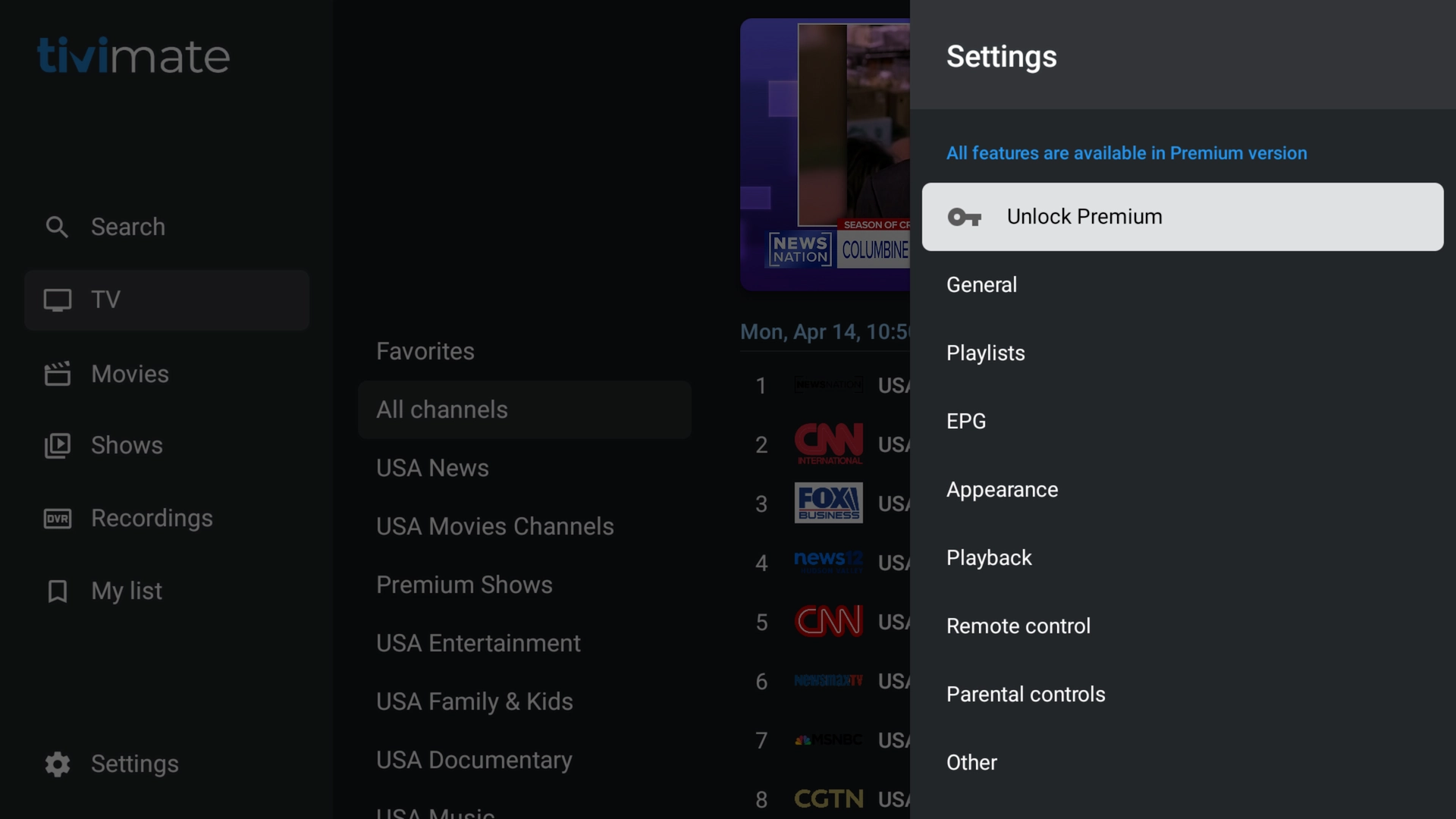1456x819 pixels.
Task: Select the All channels group
Action: point(524,409)
